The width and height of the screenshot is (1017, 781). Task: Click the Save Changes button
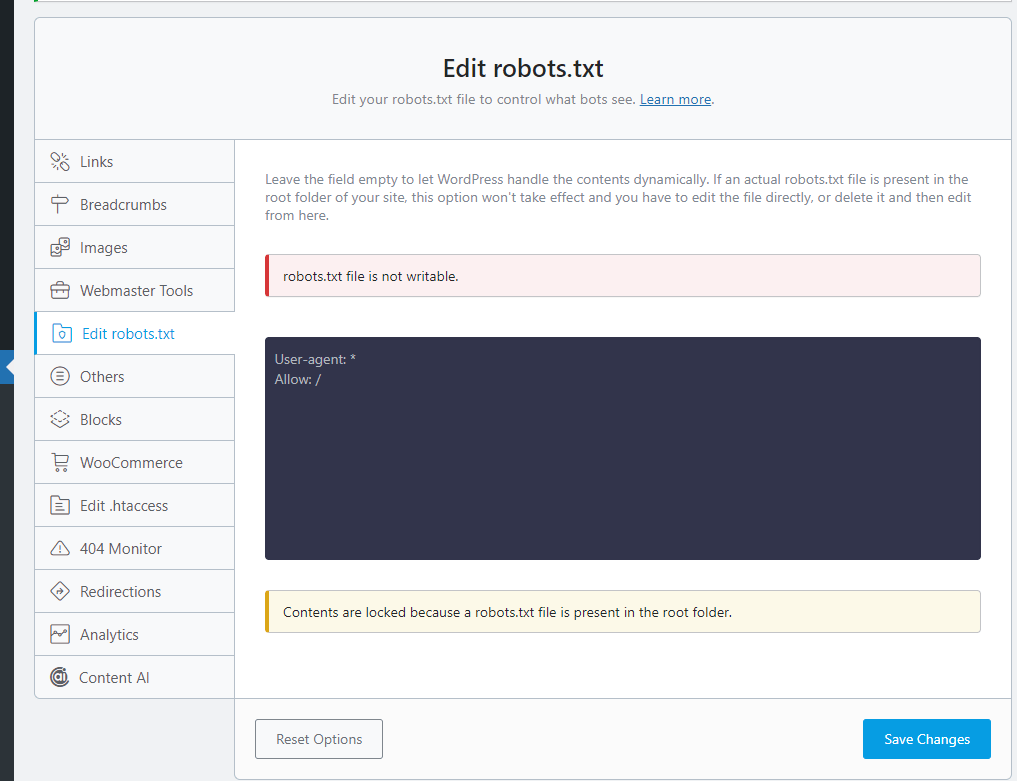pos(926,739)
